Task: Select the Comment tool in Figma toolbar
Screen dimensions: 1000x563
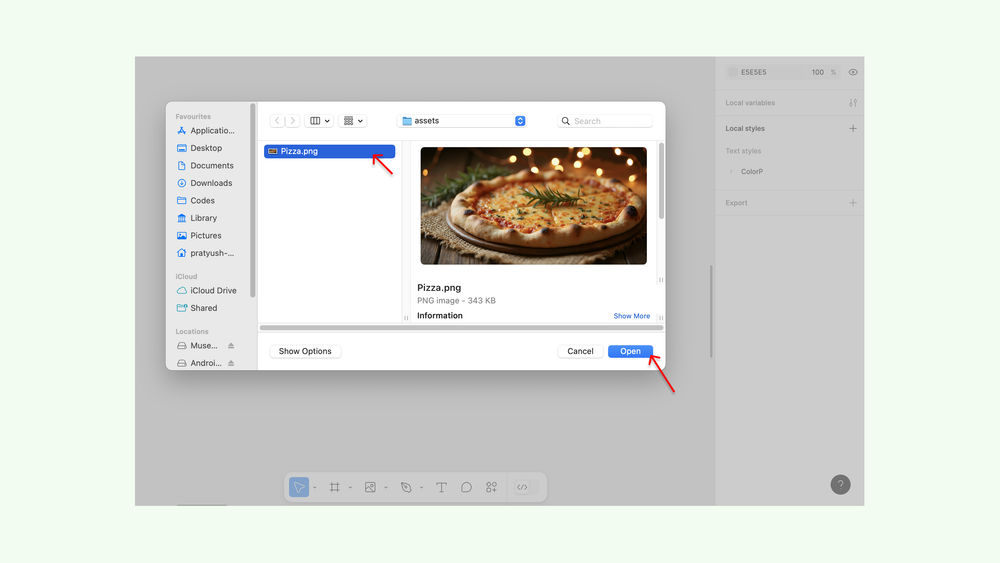Action: click(x=466, y=487)
